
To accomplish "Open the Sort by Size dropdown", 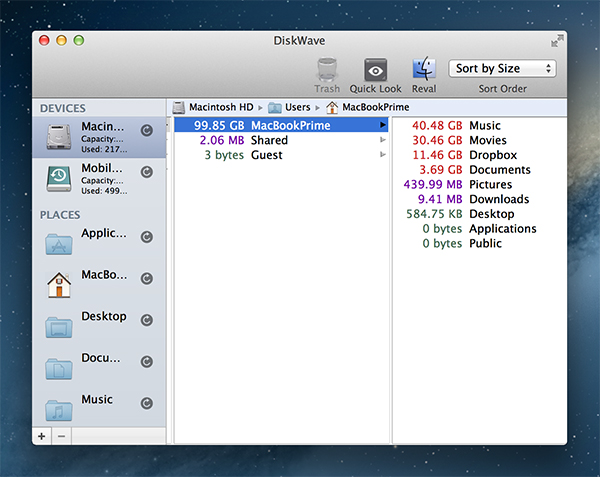I will coord(502,69).
